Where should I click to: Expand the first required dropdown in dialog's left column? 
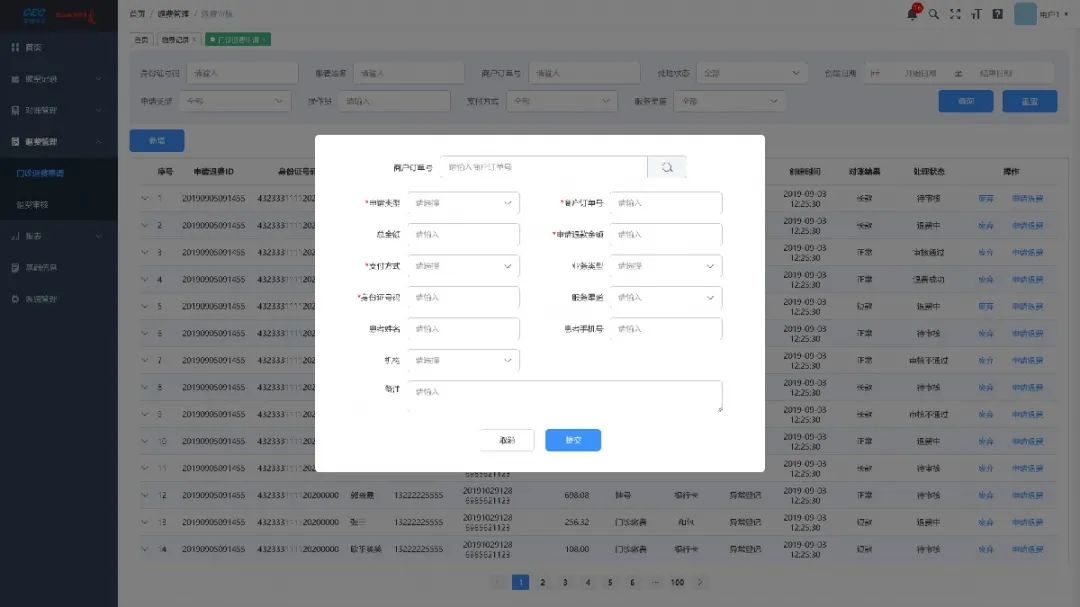464,203
